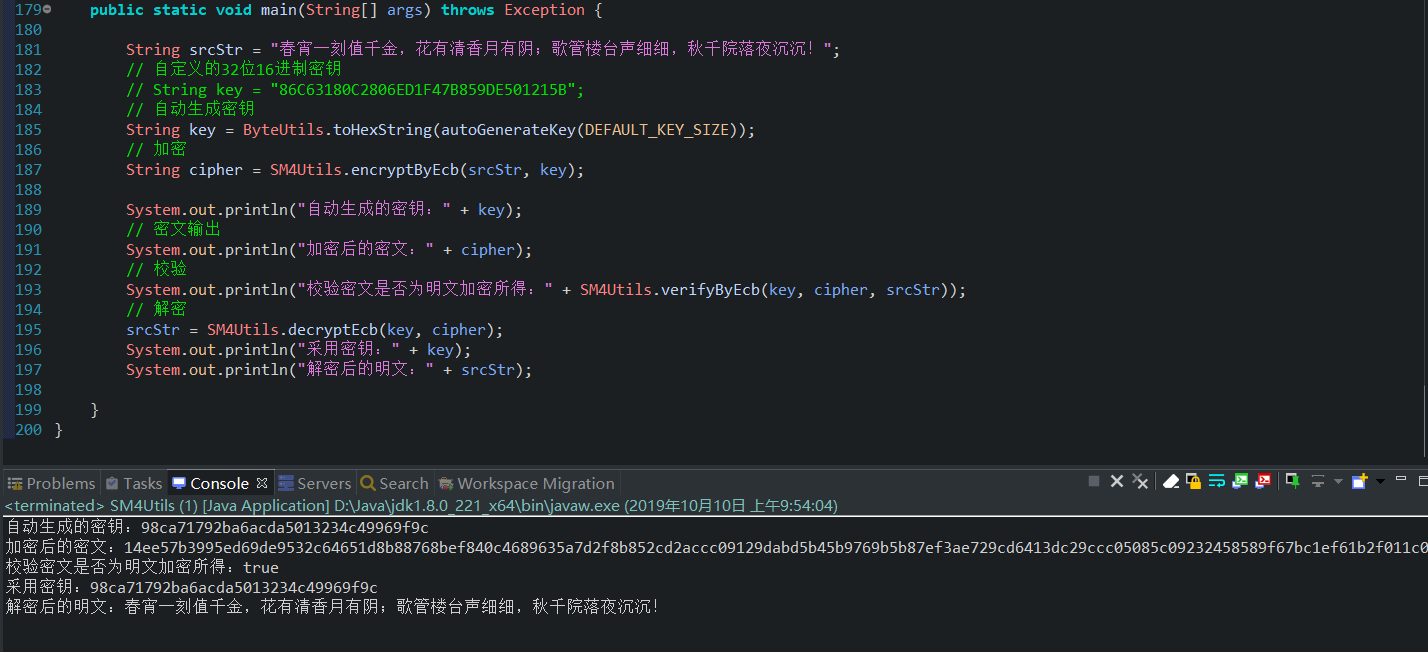Toggle show console on standard error (red icon)
1428x652 pixels.
point(1263,481)
